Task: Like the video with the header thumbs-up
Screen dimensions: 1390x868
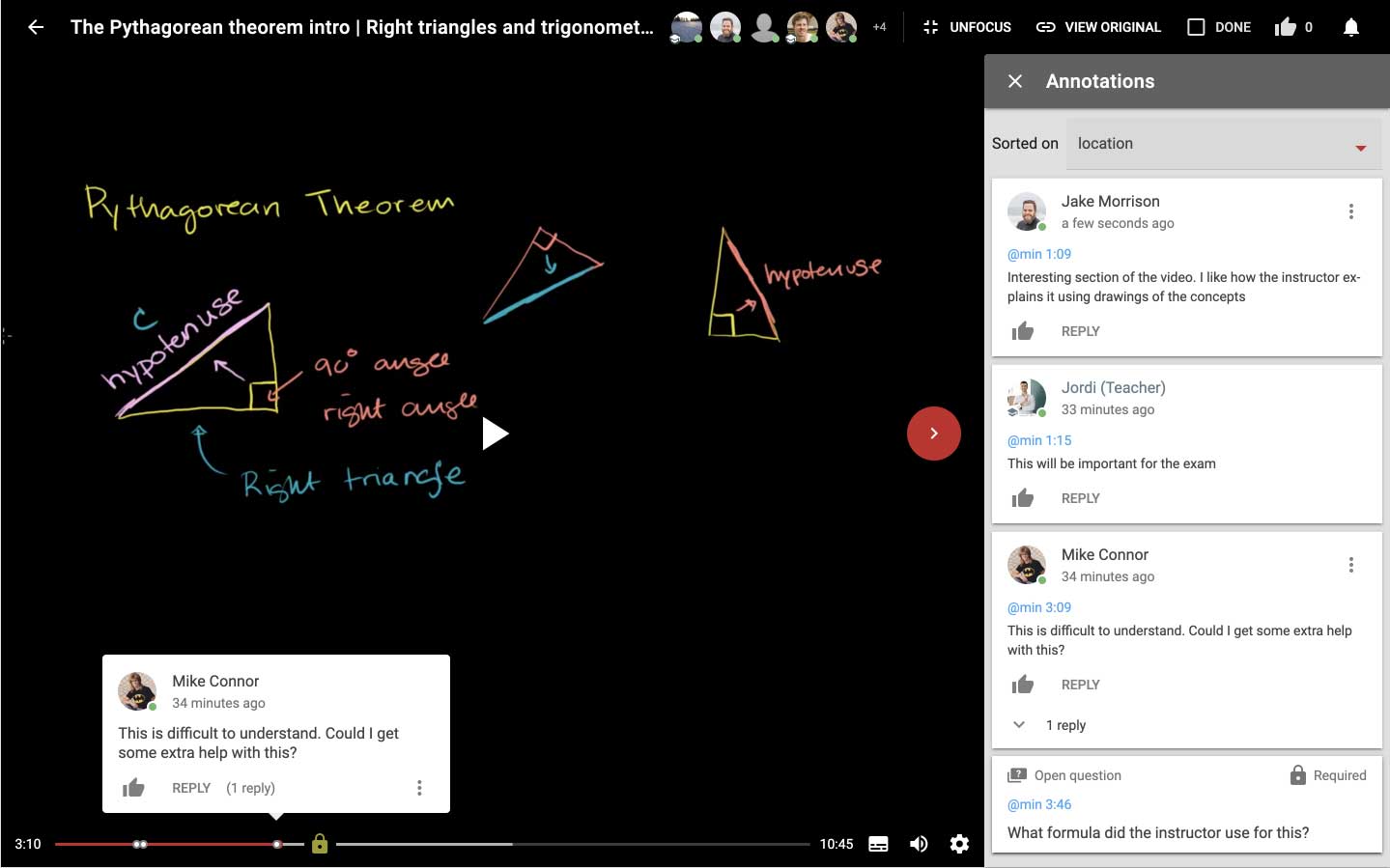Action: click(1285, 27)
